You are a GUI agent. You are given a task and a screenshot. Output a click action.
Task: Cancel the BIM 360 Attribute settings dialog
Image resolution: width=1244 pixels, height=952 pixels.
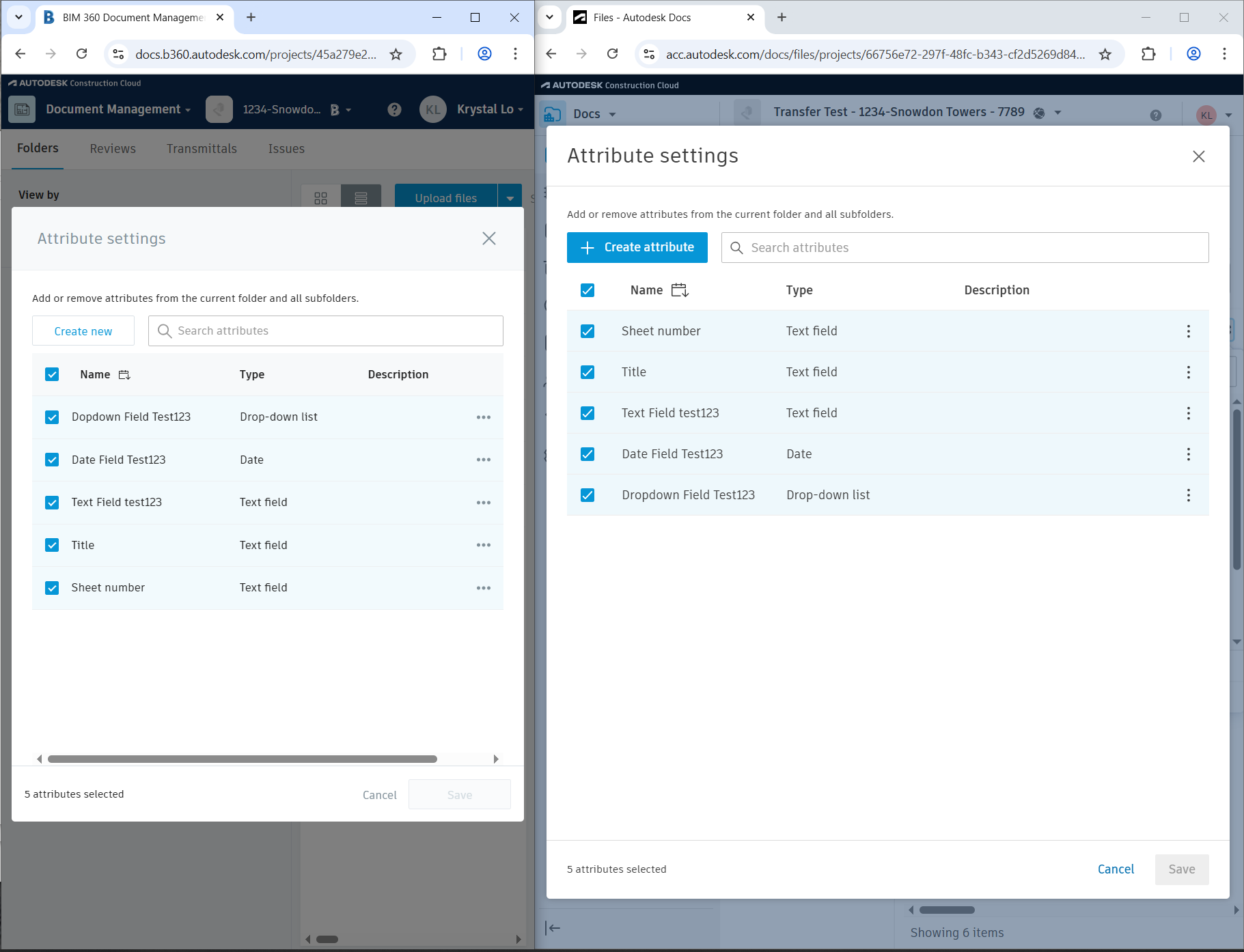pyautogui.click(x=379, y=795)
